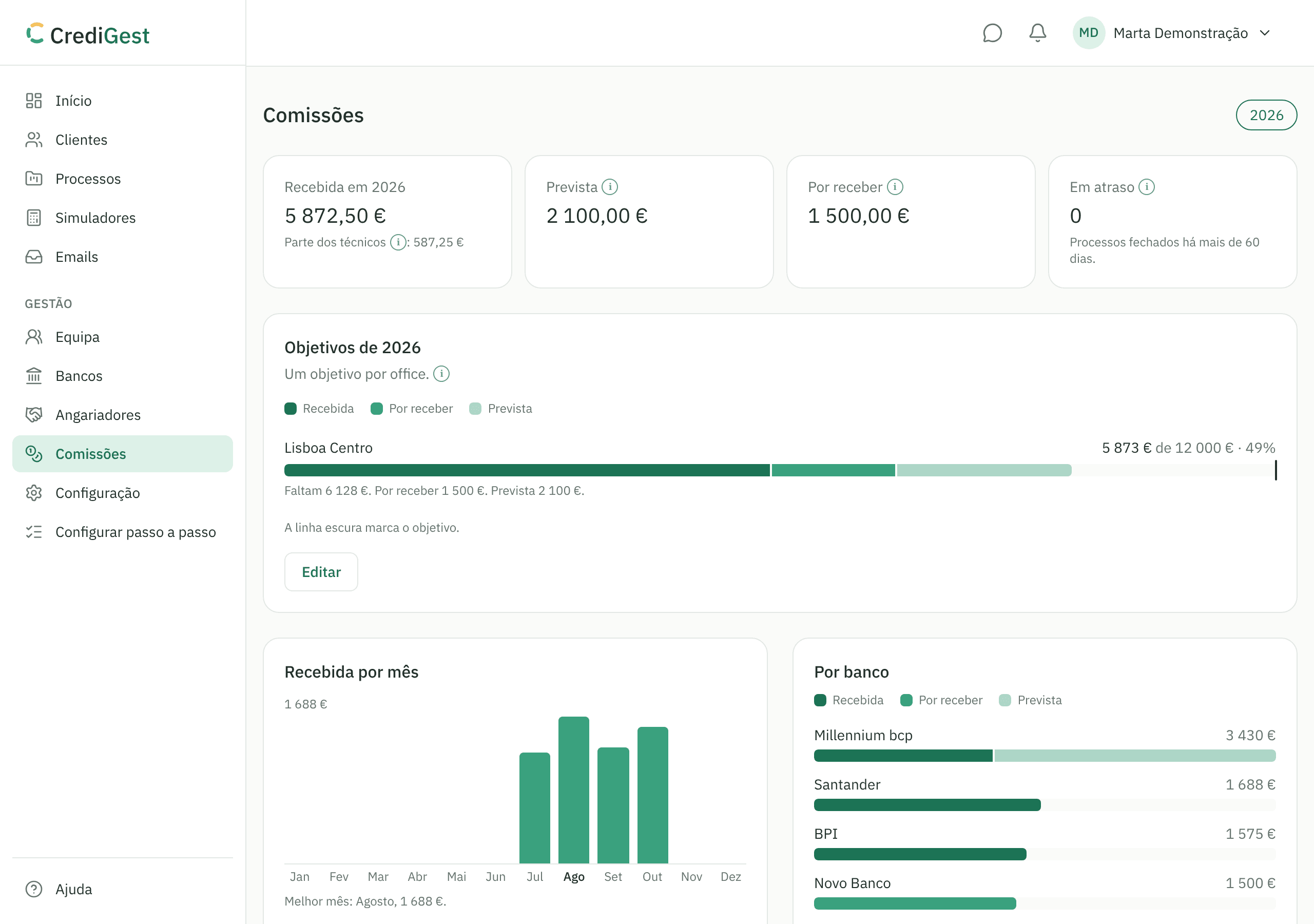The width and height of the screenshot is (1314, 924).
Task: Click the Simuladores calculator icon
Action: pyautogui.click(x=34, y=218)
